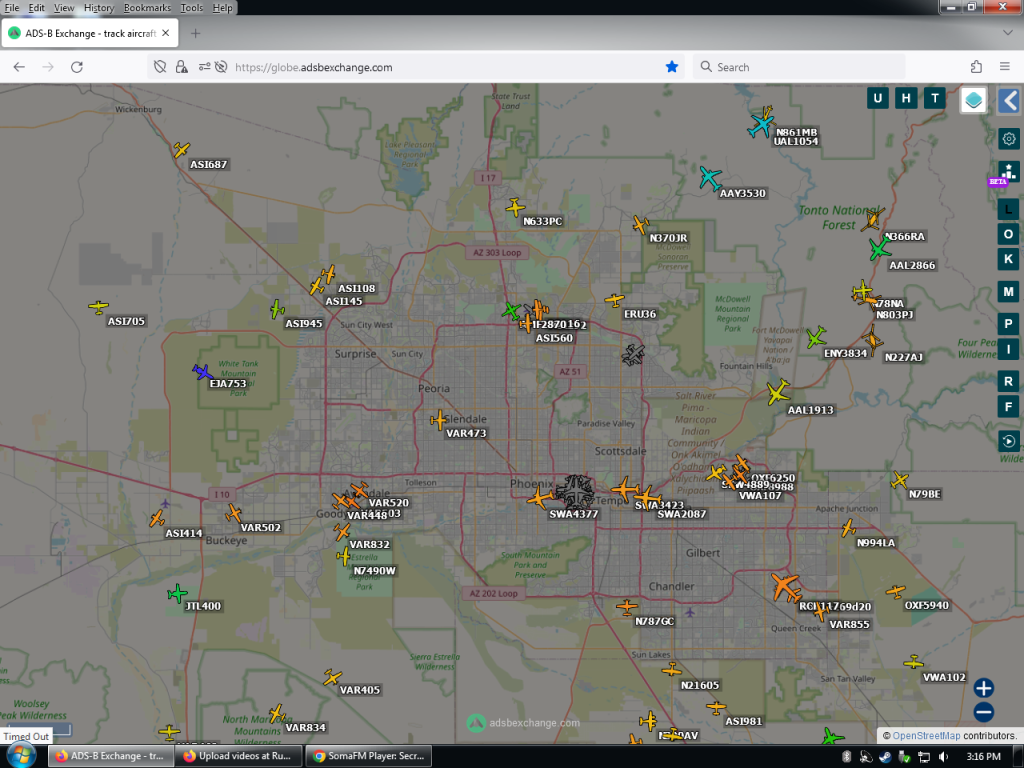Click the site security padlock icon
Viewport: 1024px width, 768px height.
(x=182, y=67)
